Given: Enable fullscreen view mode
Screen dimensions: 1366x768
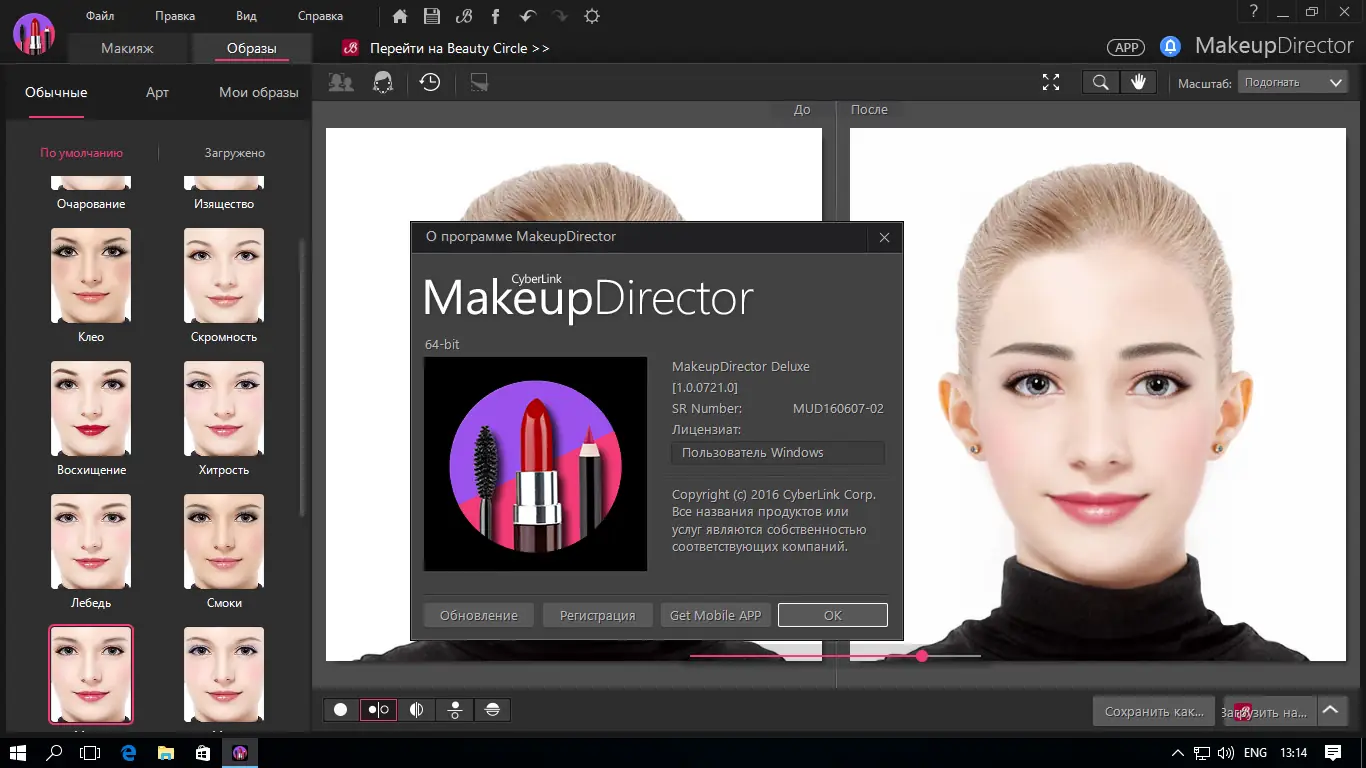Looking at the screenshot, I should tap(1050, 82).
